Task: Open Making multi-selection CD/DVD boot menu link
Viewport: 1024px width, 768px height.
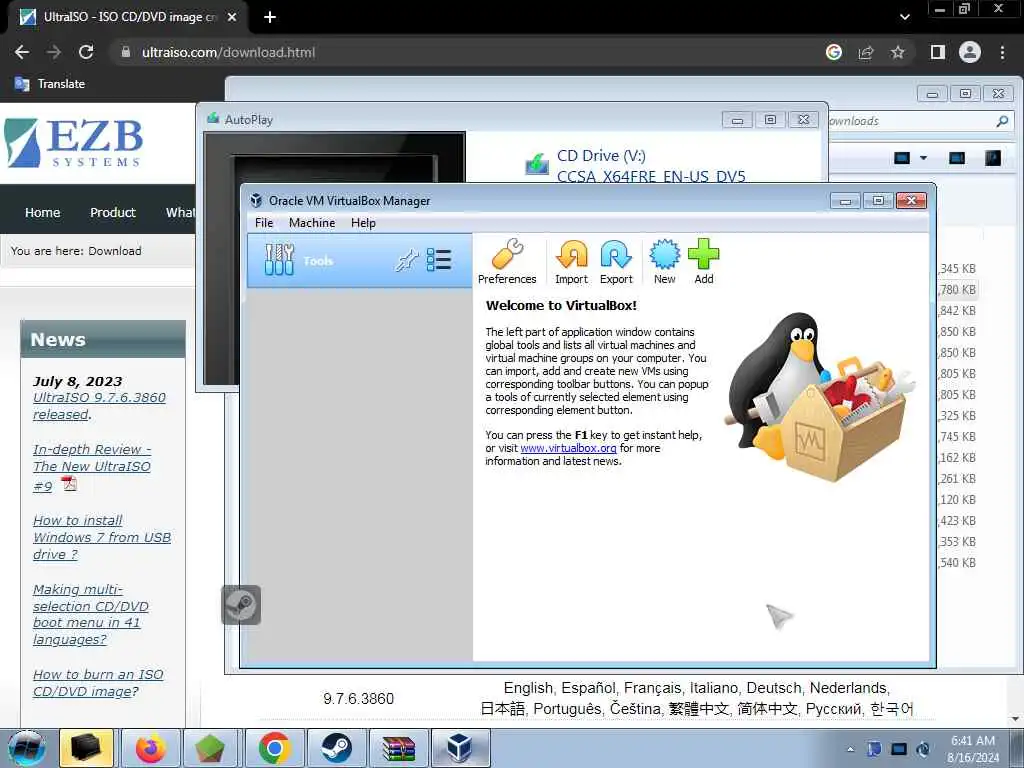Action: click(91, 614)
